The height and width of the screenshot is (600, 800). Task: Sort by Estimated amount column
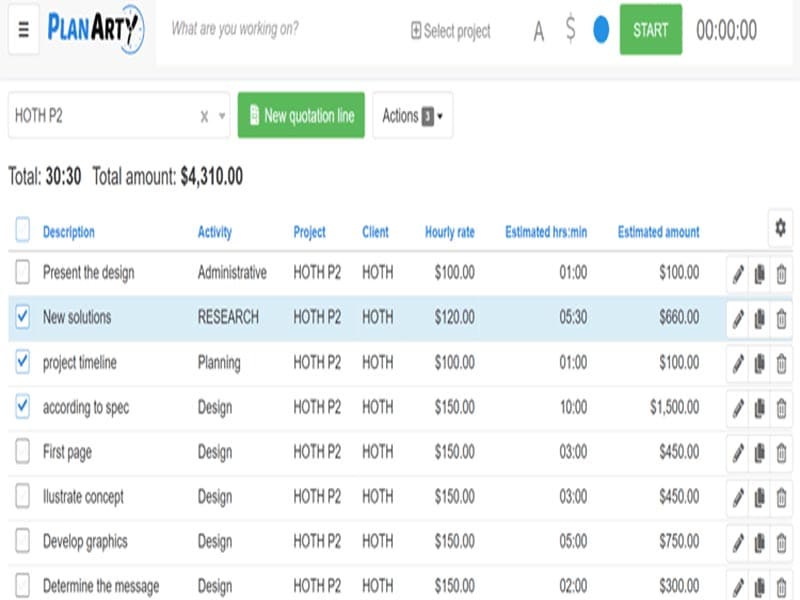coord(659,232)
